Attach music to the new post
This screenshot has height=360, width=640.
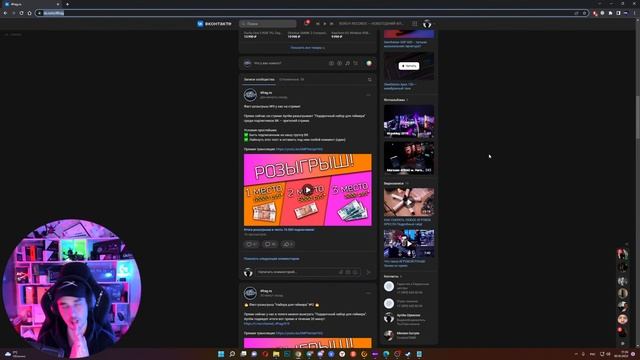[x=348, y=63]
